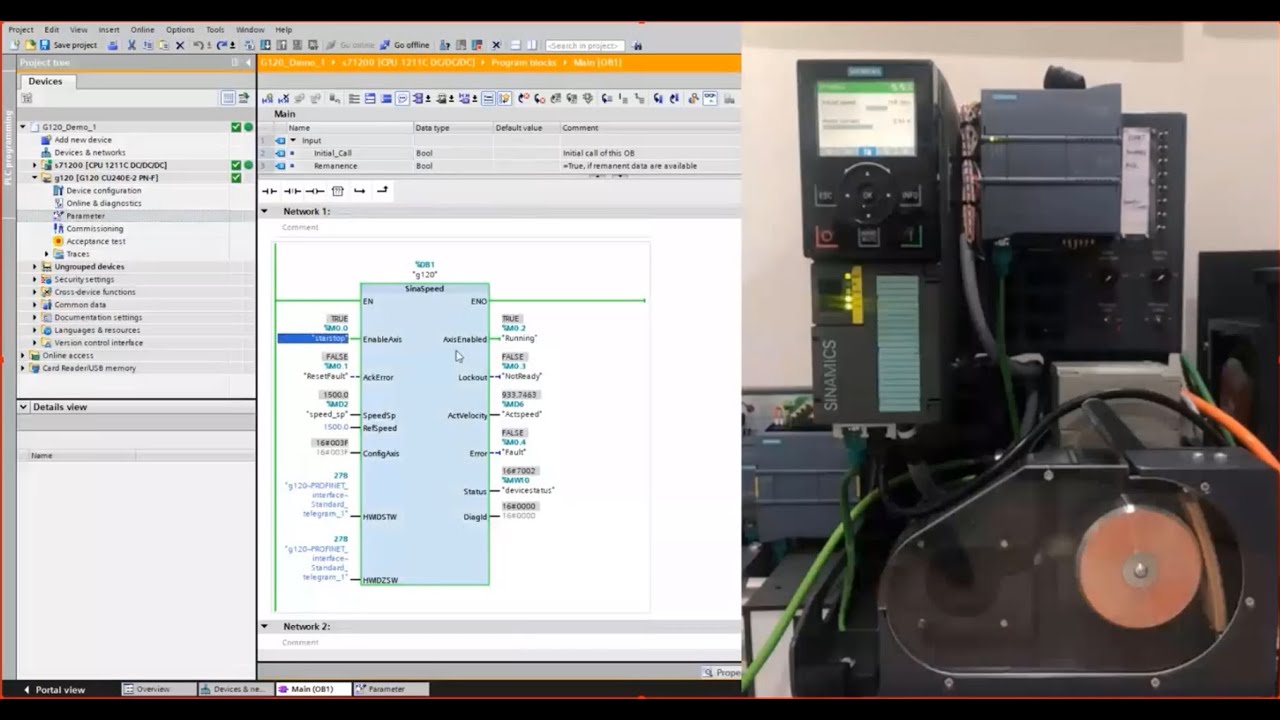The width and height of the screenshot is (1280, 720).
Task: Click the SinaSpeed block title
Action: 424,289
